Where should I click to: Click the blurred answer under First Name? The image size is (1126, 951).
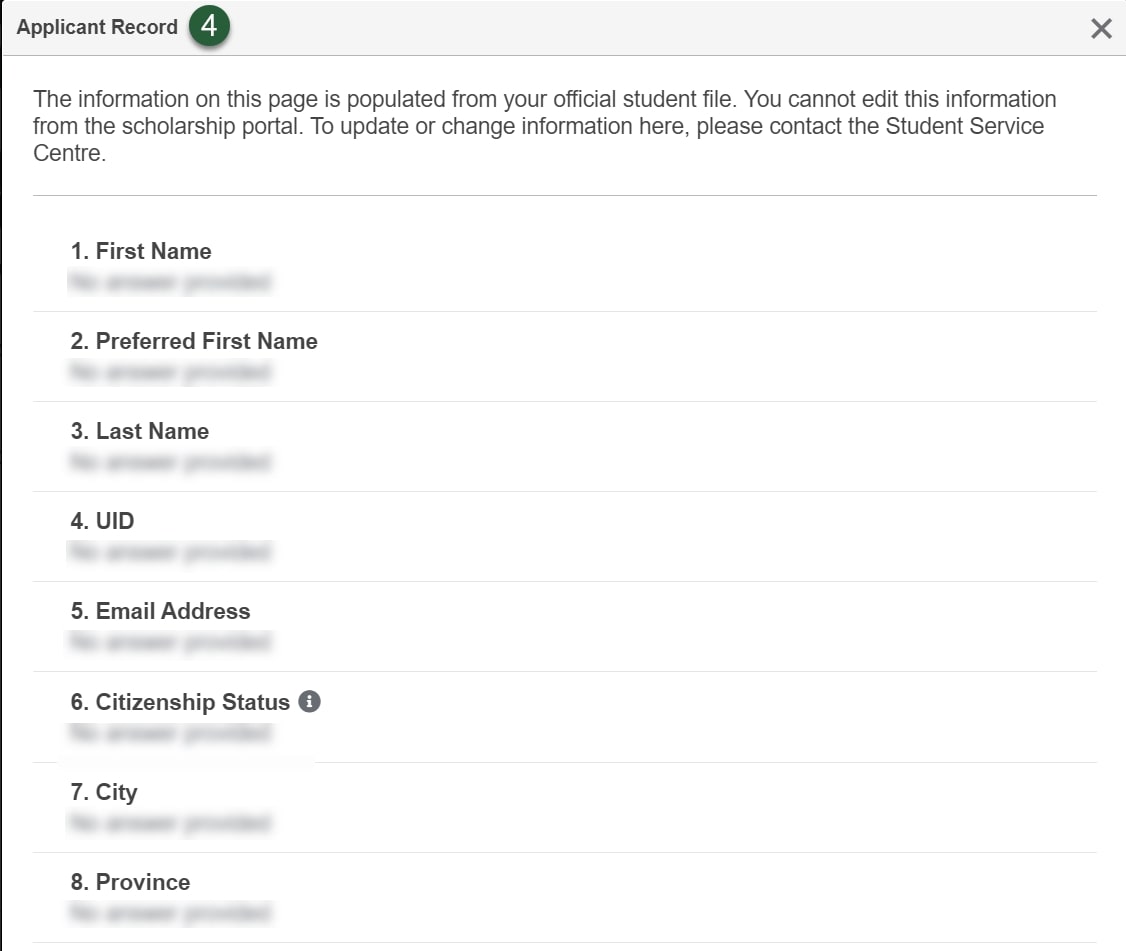click(x=170, y=282)
